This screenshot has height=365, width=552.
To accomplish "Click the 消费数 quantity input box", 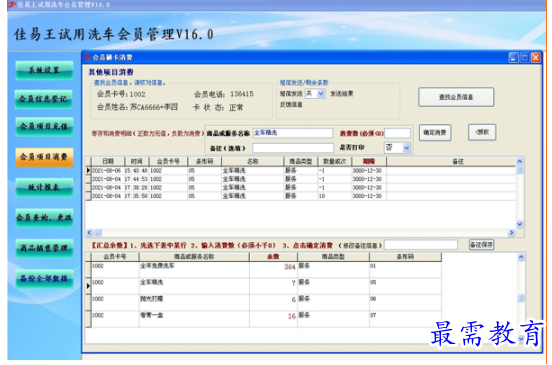I will pyautogui.click(x=397, y=133).
